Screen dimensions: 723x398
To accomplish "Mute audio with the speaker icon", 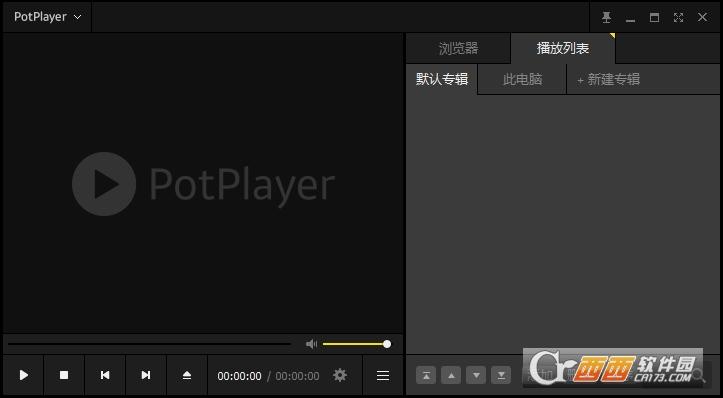I will point(311,344).
